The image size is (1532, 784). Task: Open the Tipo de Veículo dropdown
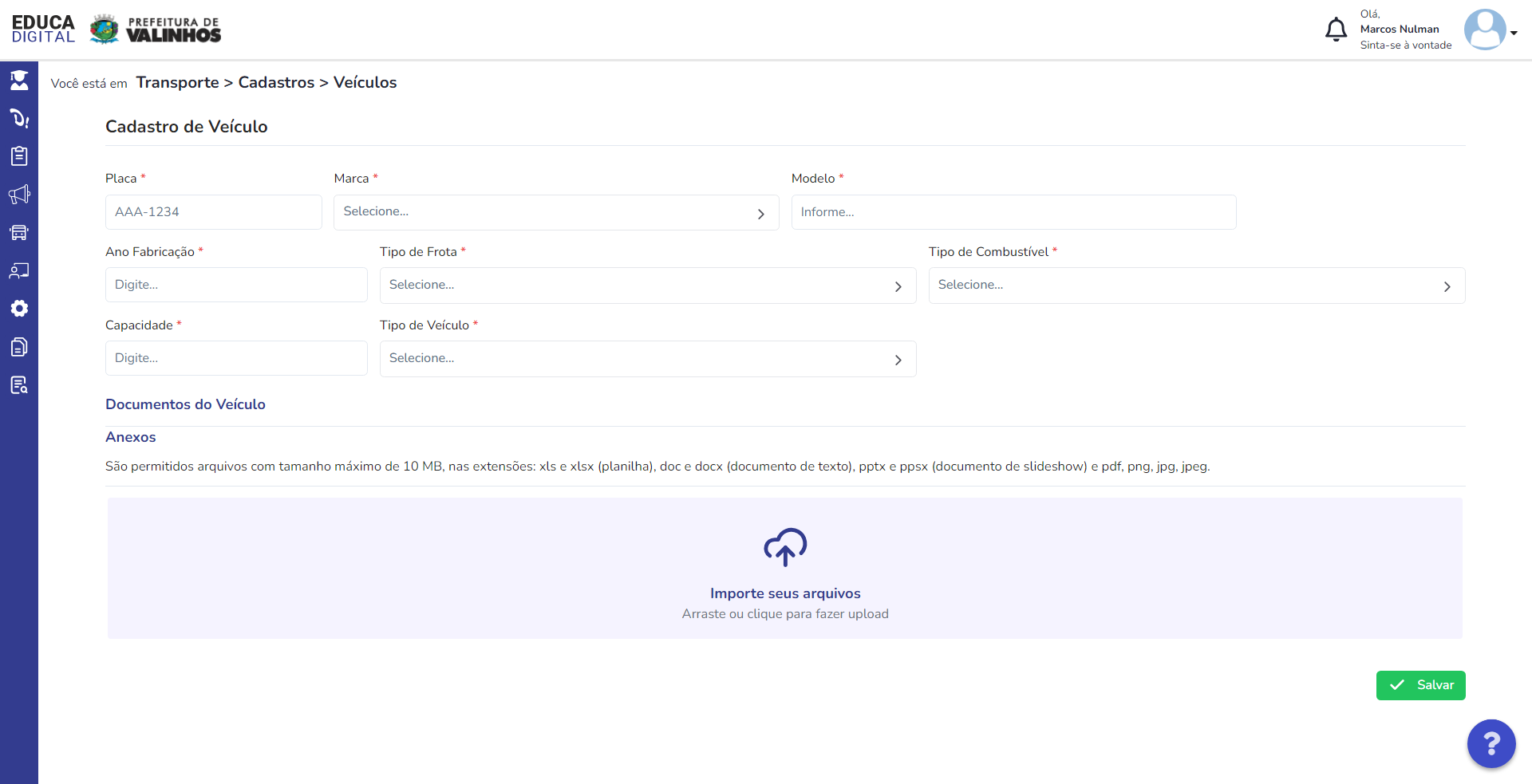648,359
